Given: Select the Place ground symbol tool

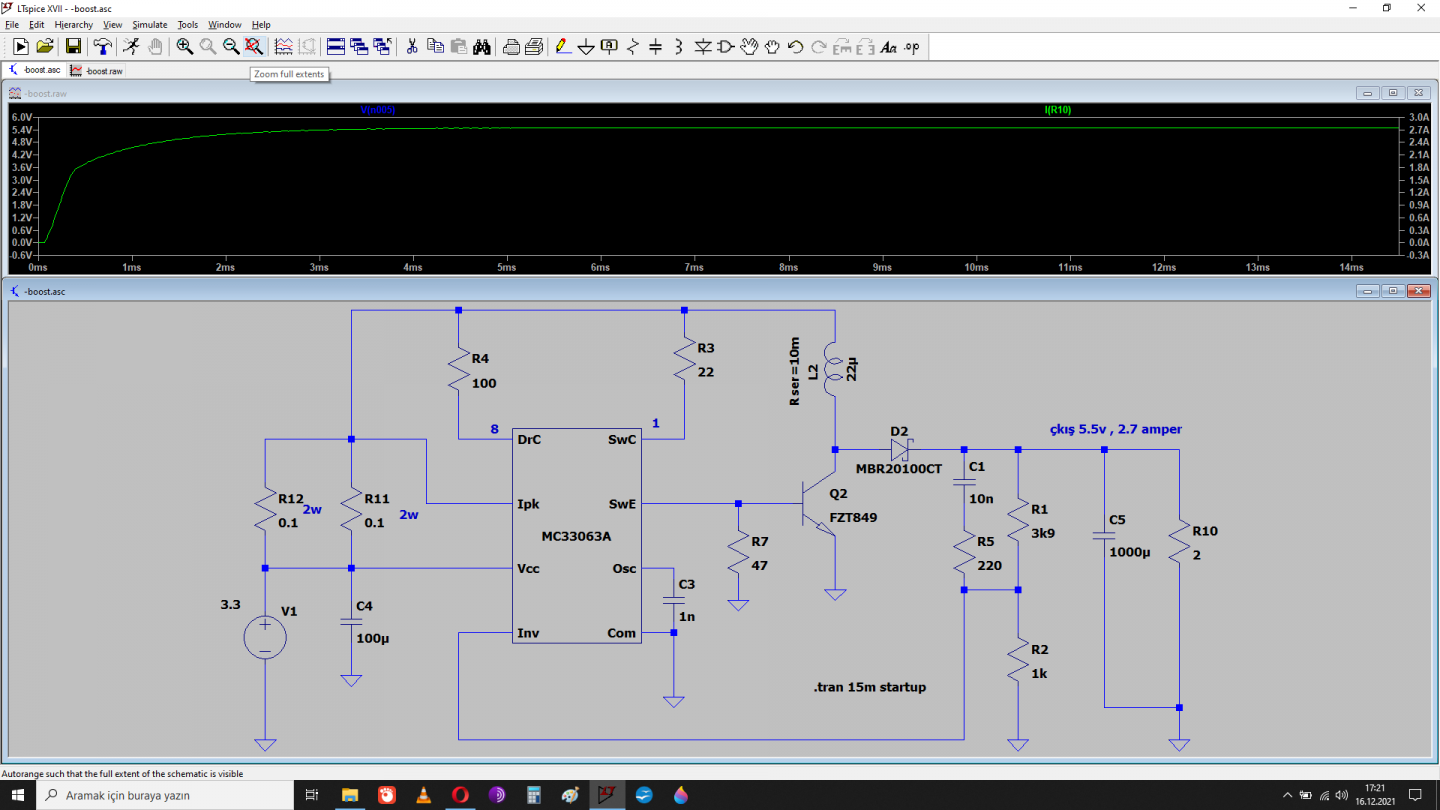Looking at the screenshot, I should [x=586, y=46].
